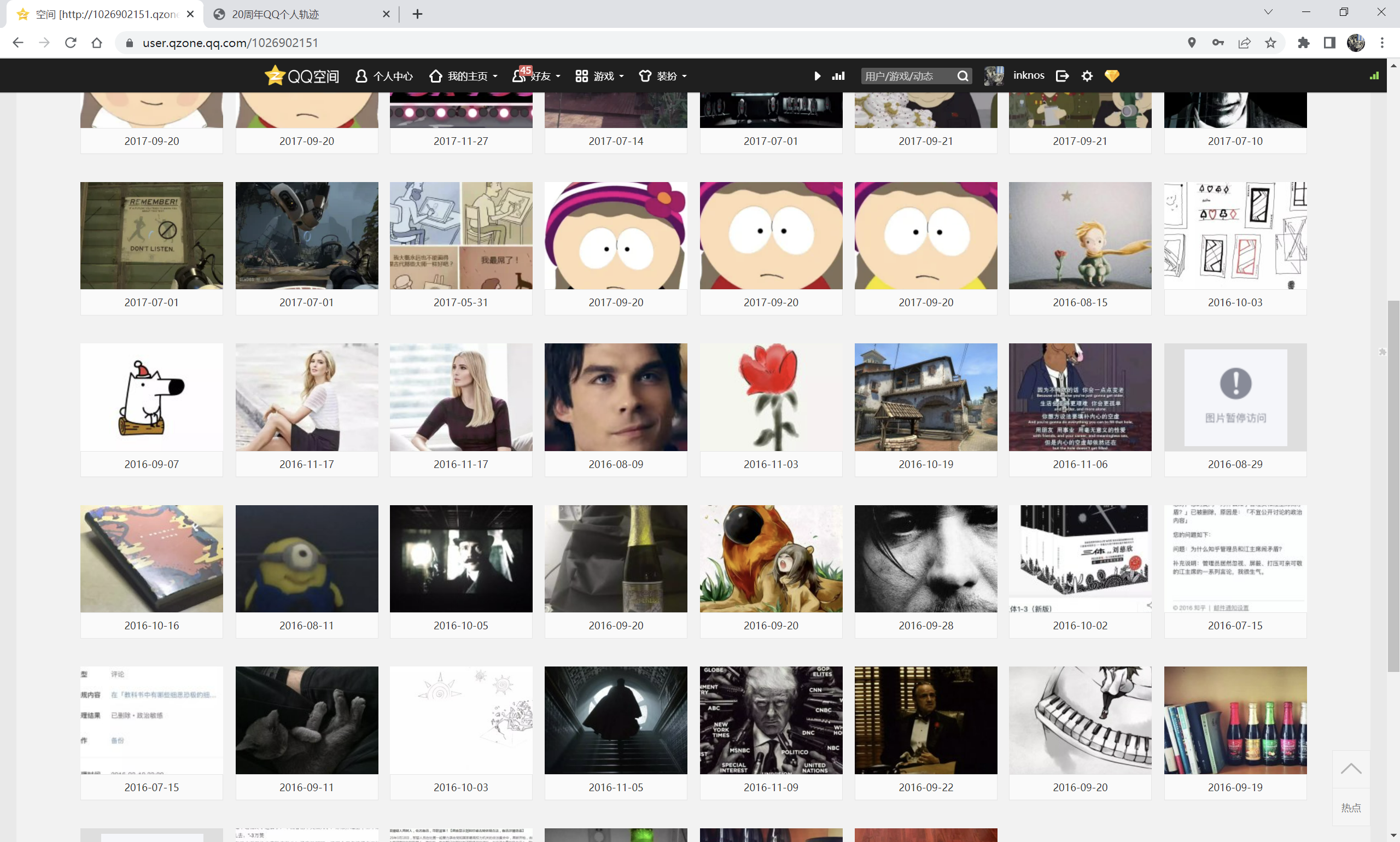Expand the 装扮 dropdown menu
Viewport: 1400px width, 842px height.
click(x=663, y=76)
